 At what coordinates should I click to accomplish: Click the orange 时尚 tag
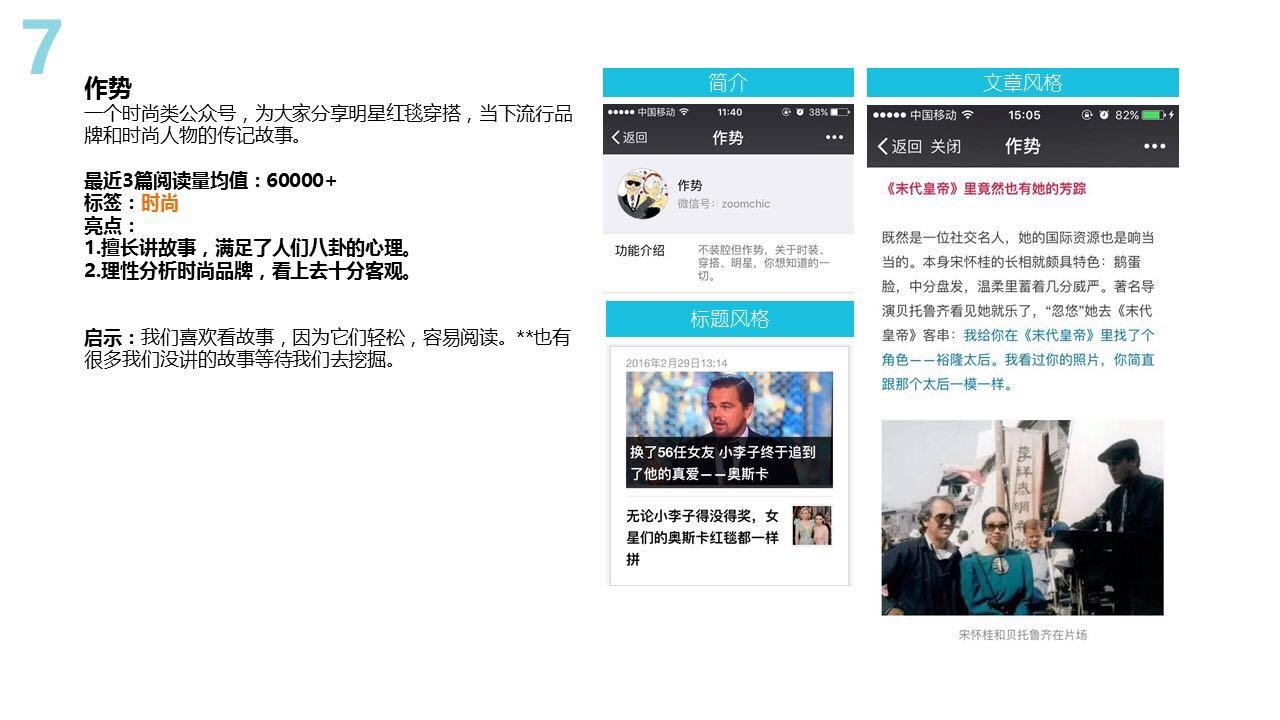(160, 203)
